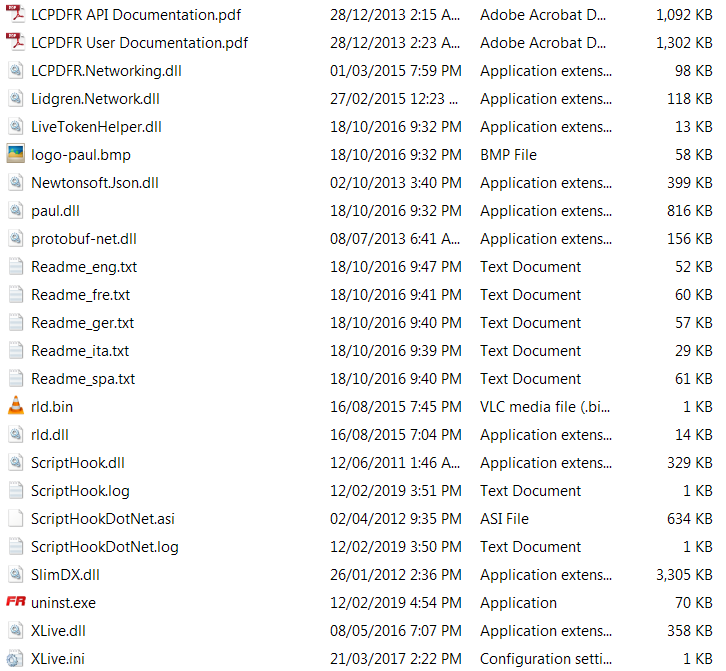The width and height of the screenshot is (726, 671).
Task: Select the file name Readme_ita.txt
Action: click(80, 351)
